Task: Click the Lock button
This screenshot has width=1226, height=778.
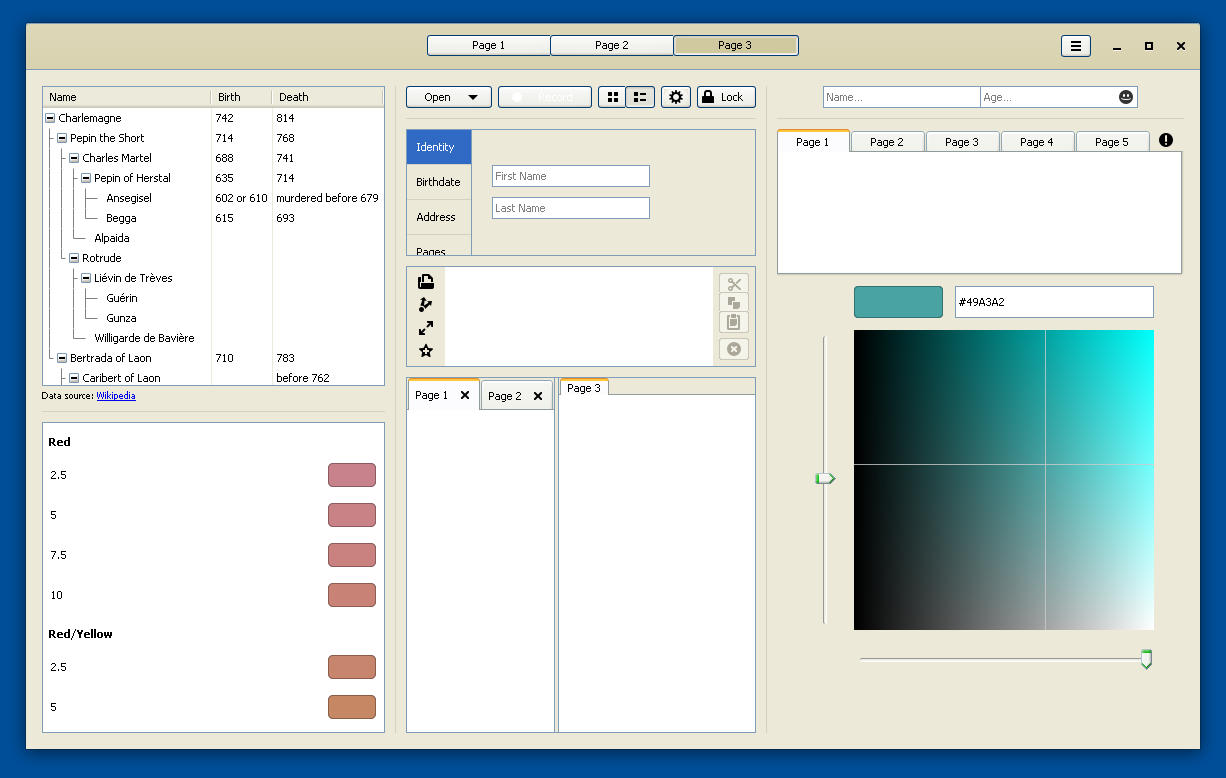Action: tap(726, 97)
